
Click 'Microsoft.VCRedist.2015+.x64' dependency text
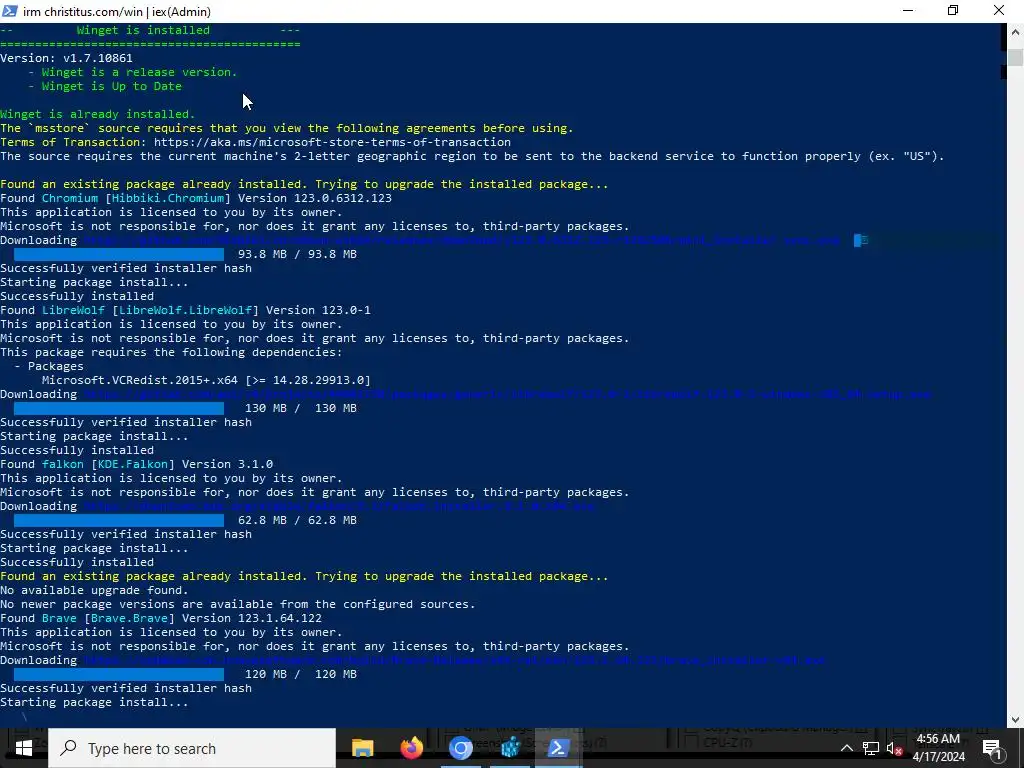pos(140,380)
